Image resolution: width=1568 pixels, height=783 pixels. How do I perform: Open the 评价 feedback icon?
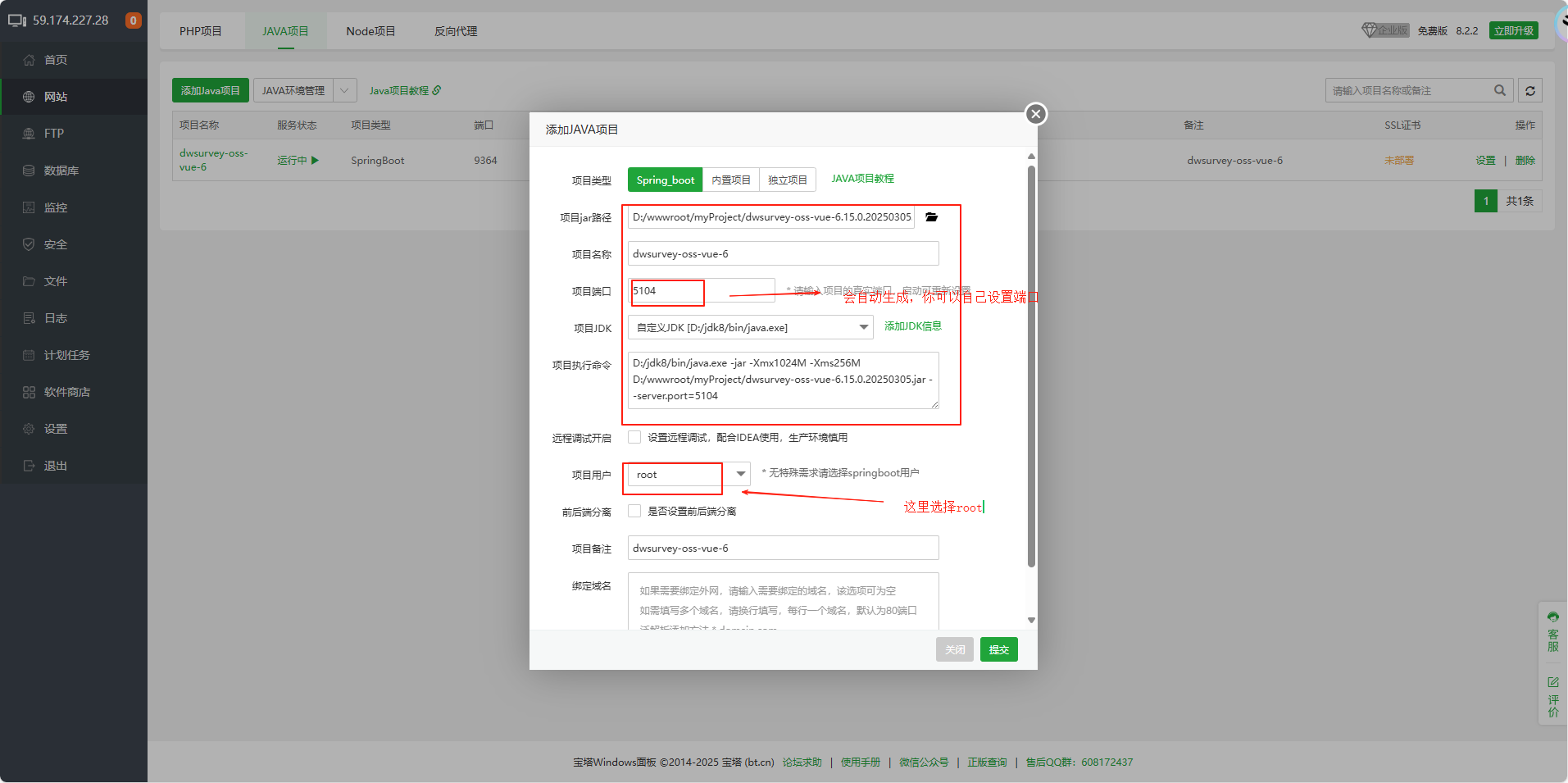(1552, 697)
